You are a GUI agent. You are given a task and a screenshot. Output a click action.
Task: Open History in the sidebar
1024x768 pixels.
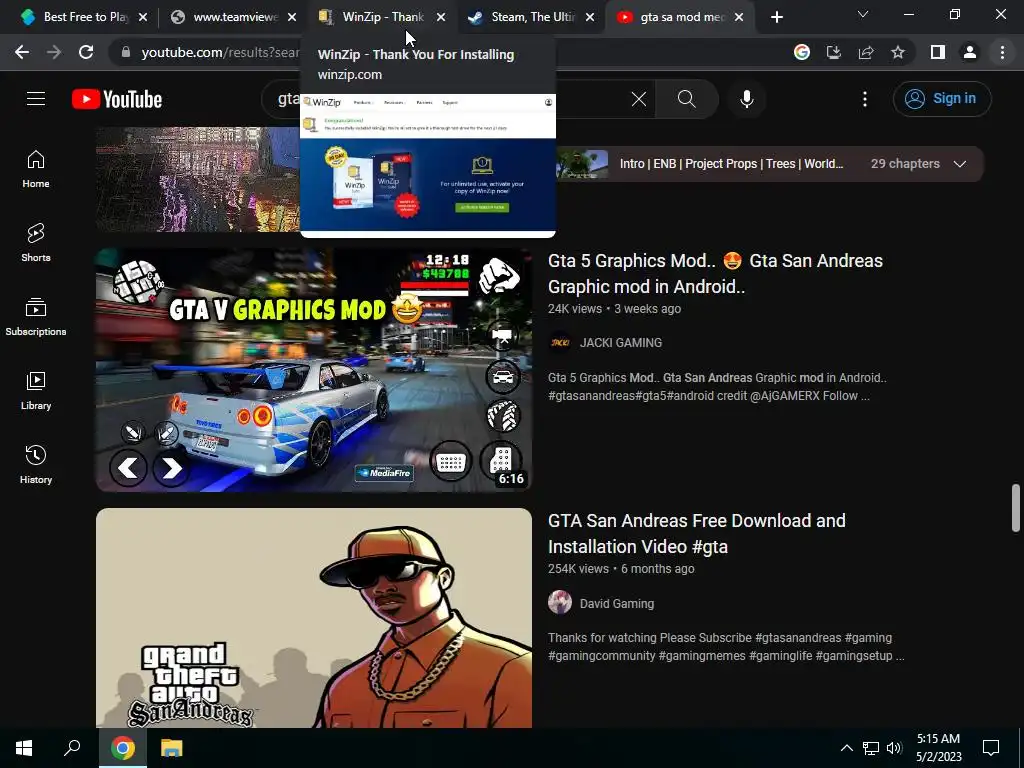tap(36, 465)
